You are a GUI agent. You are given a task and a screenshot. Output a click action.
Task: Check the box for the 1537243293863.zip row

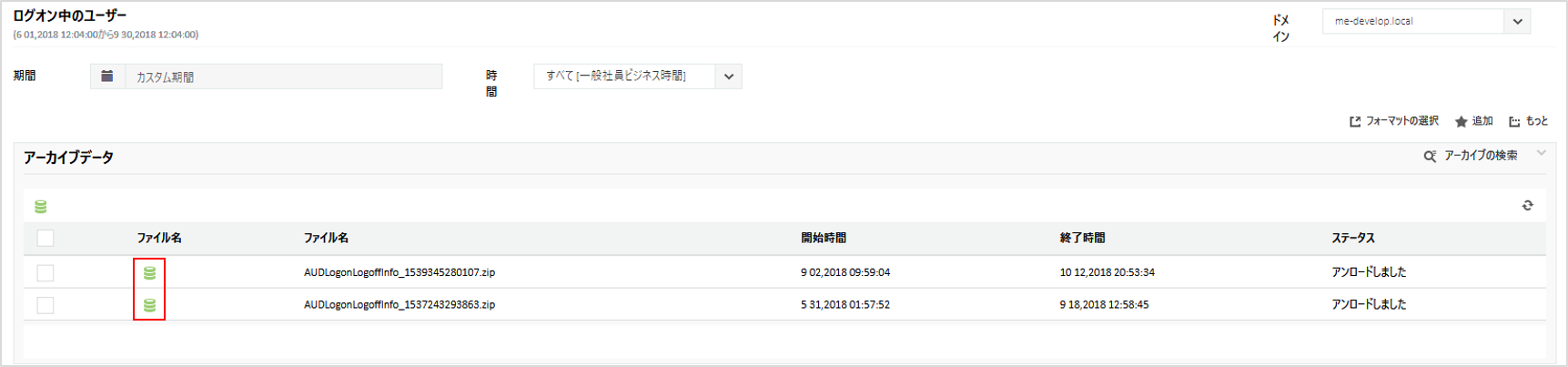(x=46, y=305)
